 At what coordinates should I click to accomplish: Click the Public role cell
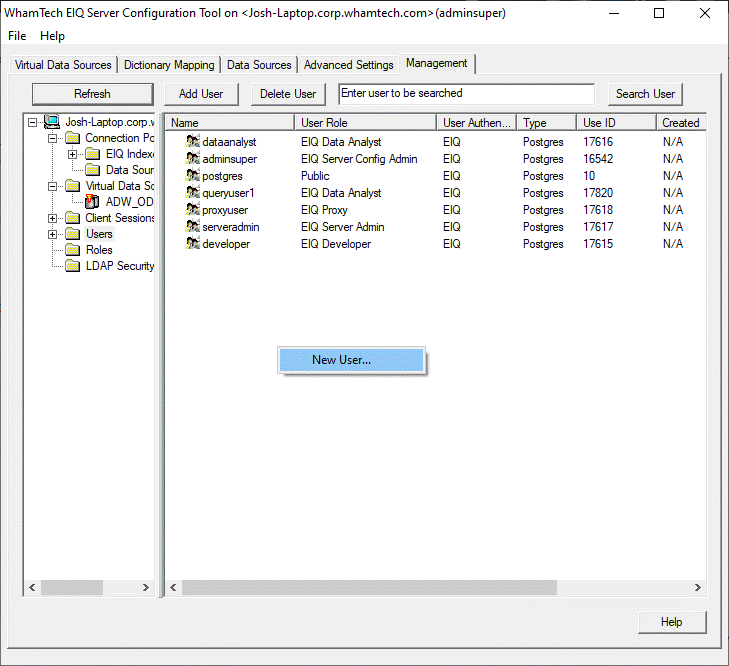point(315,176)
